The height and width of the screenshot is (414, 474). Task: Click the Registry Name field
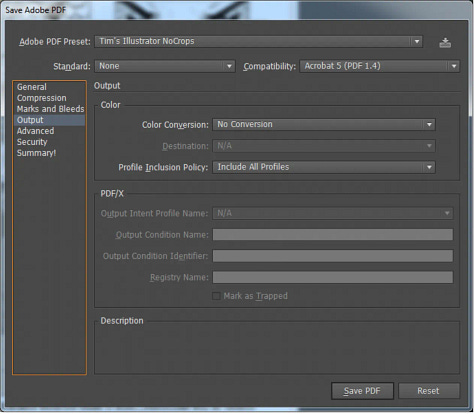pyautogui.click(x=333, y=277)
